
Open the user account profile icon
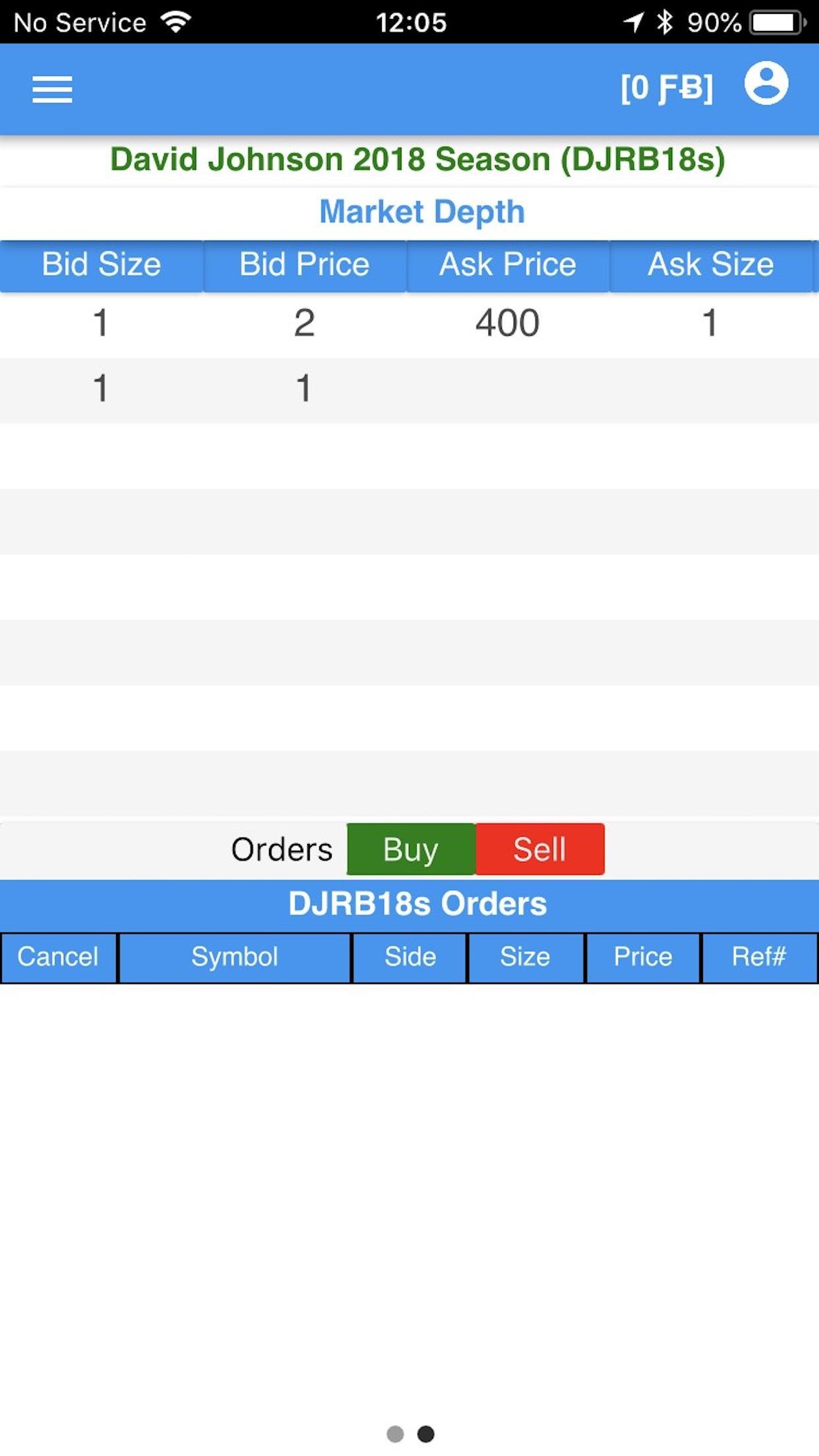click(x=766, y=84)
